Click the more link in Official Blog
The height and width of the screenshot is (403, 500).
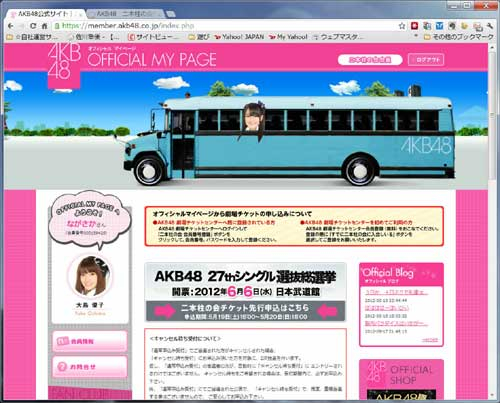coord(430,340)
